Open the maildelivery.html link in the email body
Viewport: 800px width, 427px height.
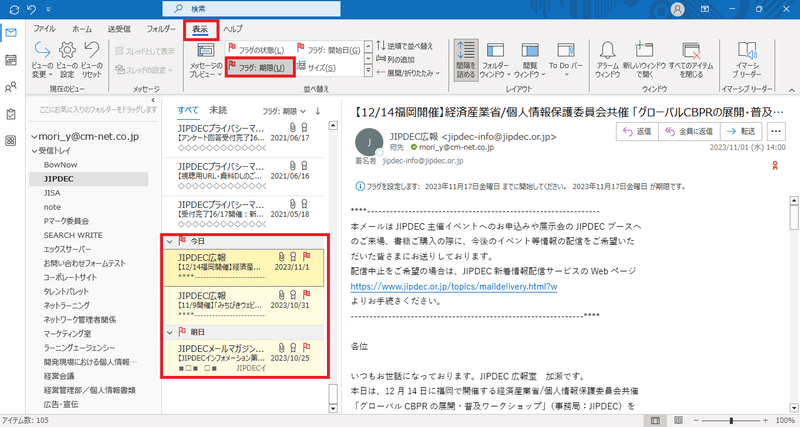(454, 286)
